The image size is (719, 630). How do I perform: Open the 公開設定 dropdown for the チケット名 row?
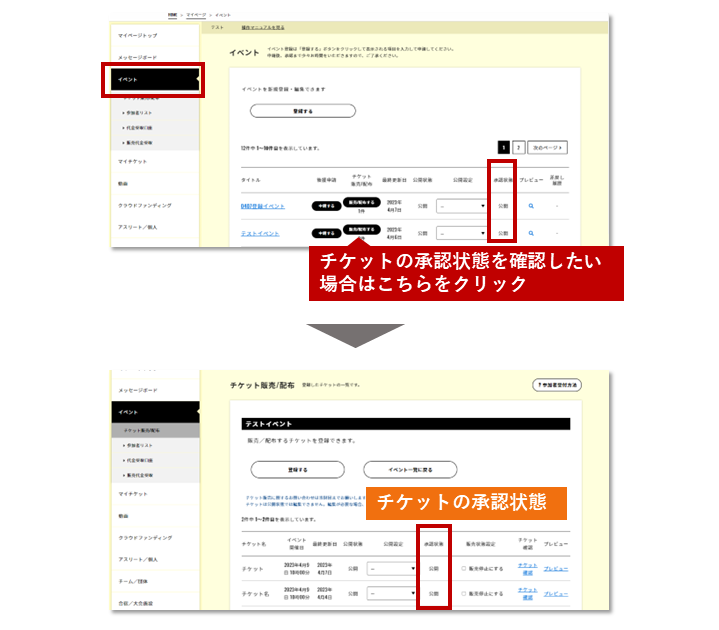391,593
